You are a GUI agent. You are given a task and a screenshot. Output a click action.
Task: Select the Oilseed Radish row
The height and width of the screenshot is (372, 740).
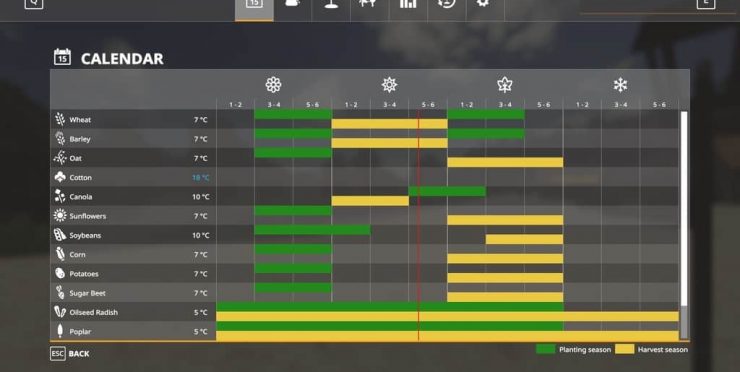click(x=364, y=312)
